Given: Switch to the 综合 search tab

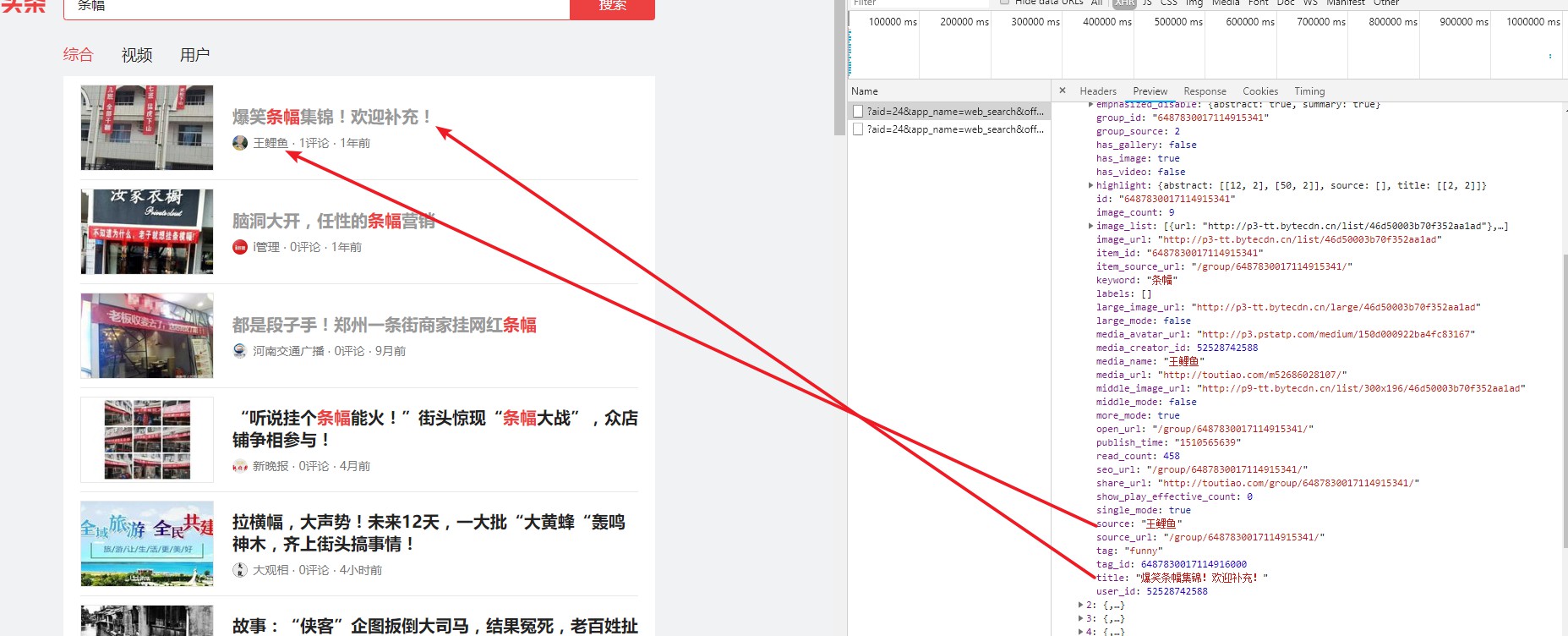Looking at the screenshot, I should pos(78,54).
